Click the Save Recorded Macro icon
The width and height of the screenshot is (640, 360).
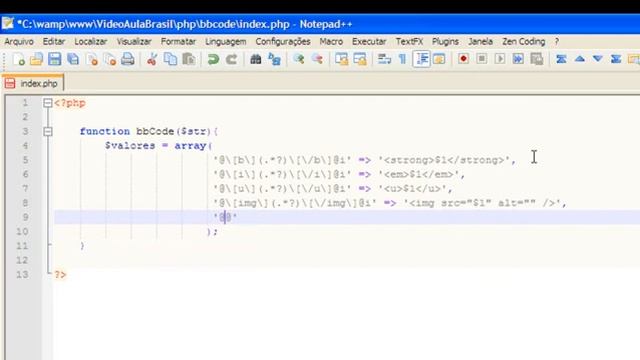pyautogui.click(x=537, y=59)
